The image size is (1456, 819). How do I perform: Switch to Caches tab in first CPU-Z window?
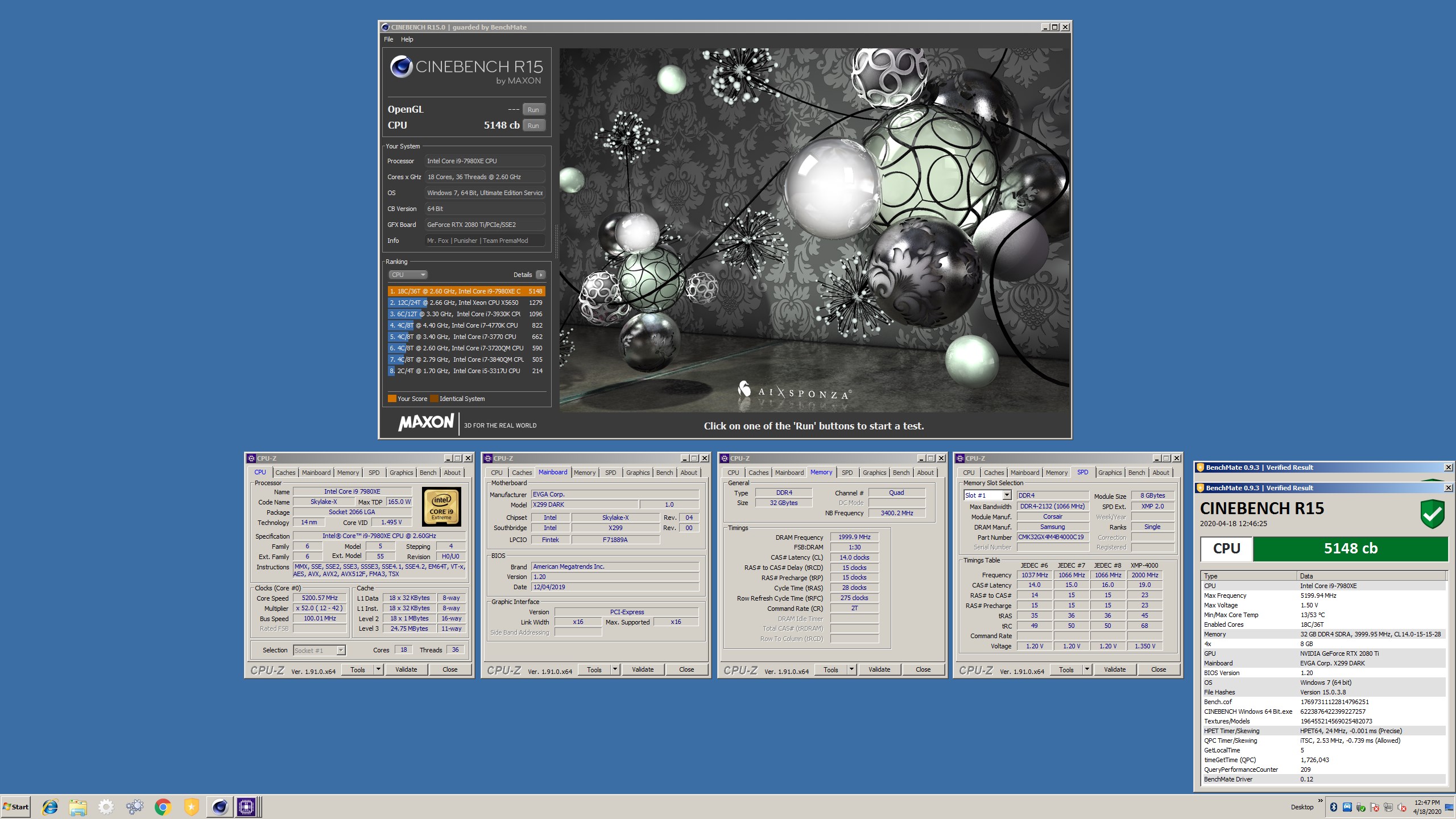[285, 473]
